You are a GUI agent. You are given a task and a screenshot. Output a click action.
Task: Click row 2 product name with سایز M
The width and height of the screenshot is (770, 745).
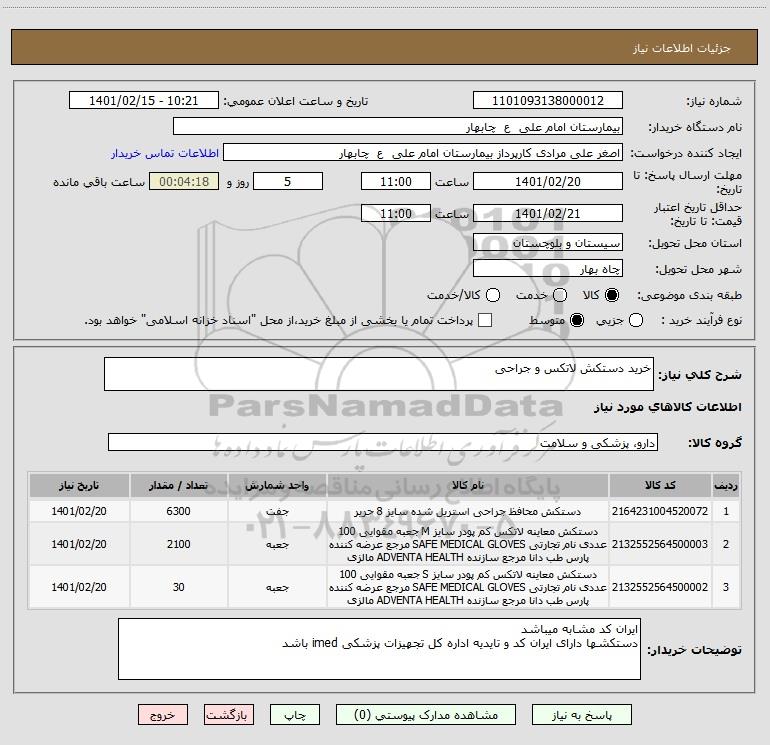click(468, 544)
